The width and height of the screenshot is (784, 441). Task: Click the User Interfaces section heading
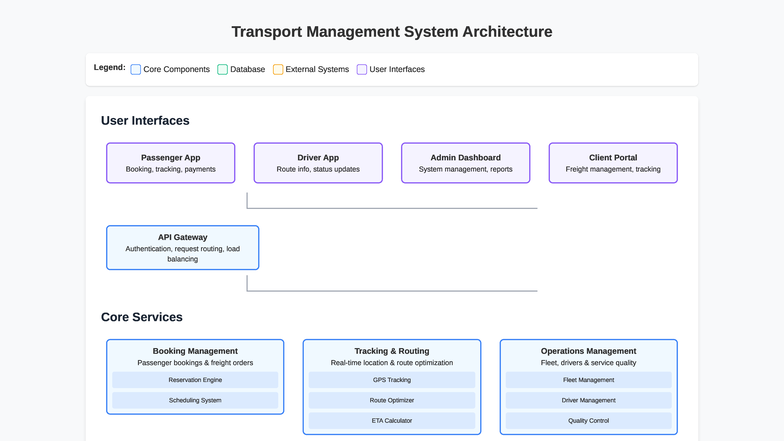[145, 120]
